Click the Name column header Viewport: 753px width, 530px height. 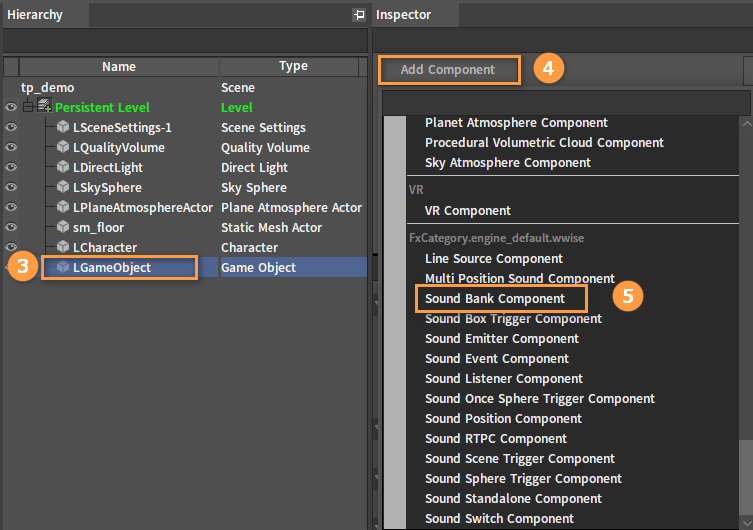pos(119,67)
